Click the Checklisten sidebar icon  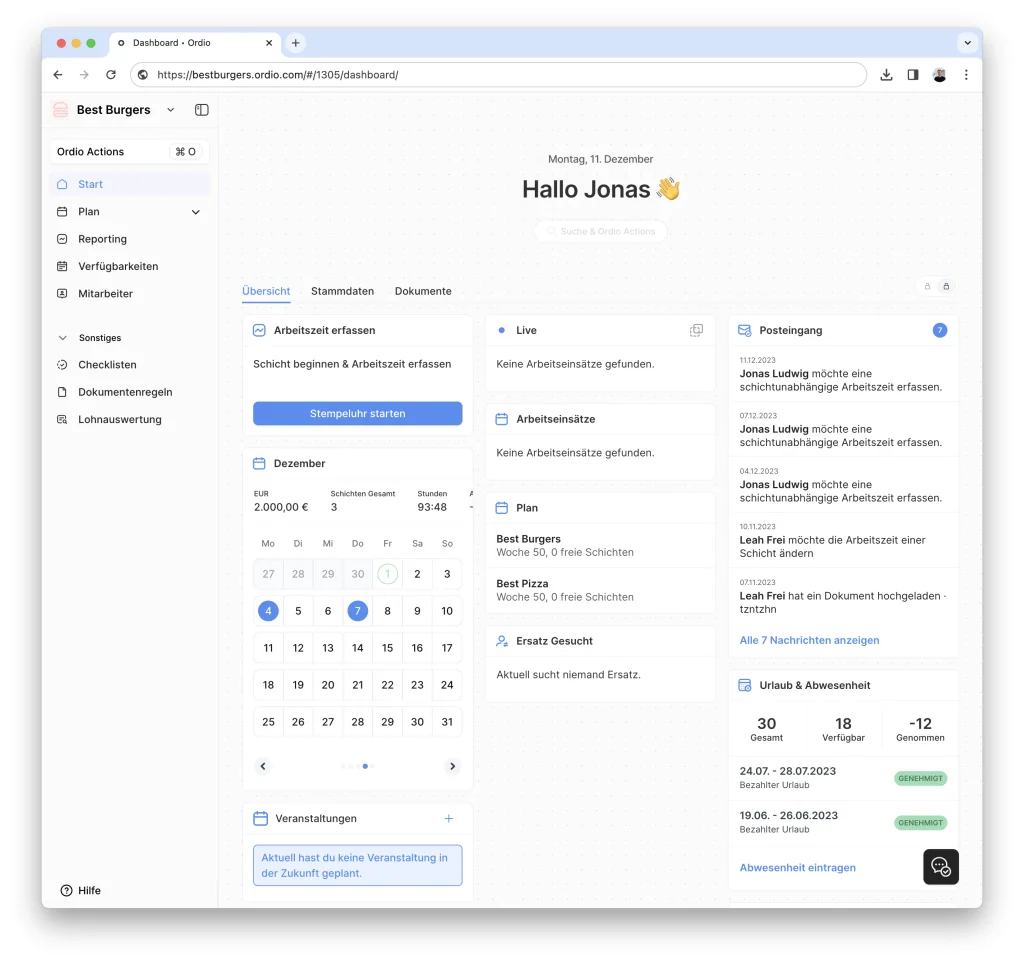pos(62,365)
